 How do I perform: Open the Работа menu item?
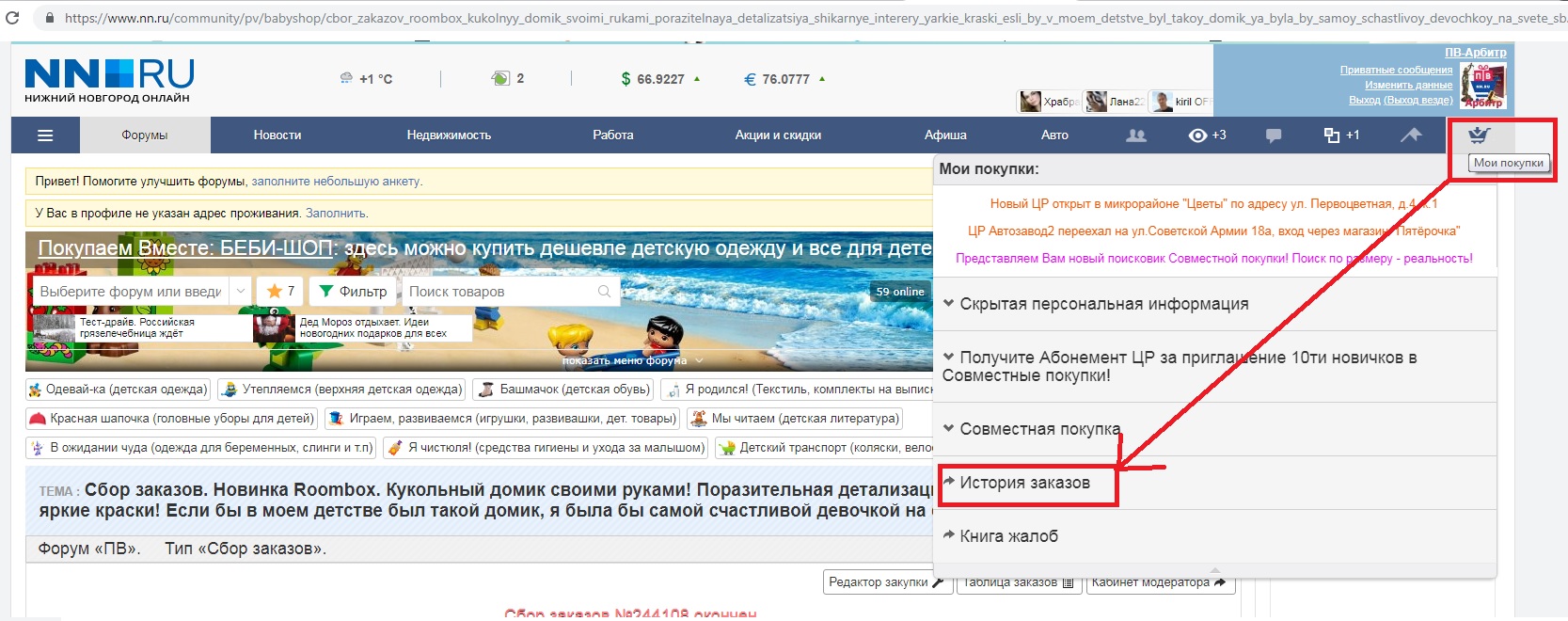pos(613,135)
